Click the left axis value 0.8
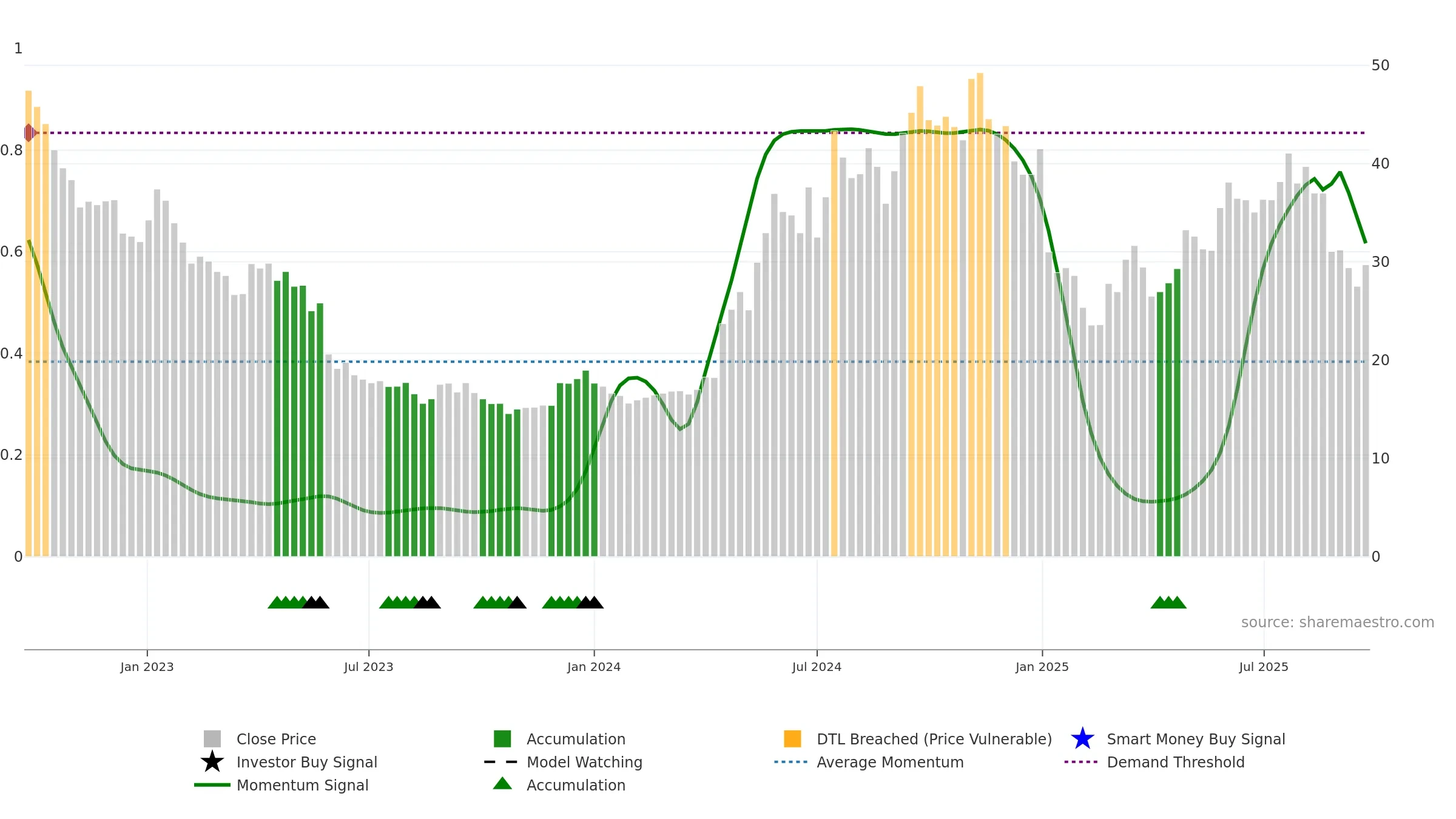The width and height of the screenshot is (1456, 819). point(12,150)
